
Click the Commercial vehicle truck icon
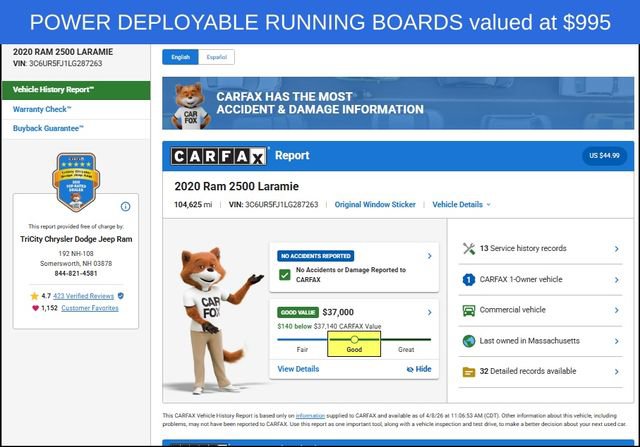[x=468, y=310]
